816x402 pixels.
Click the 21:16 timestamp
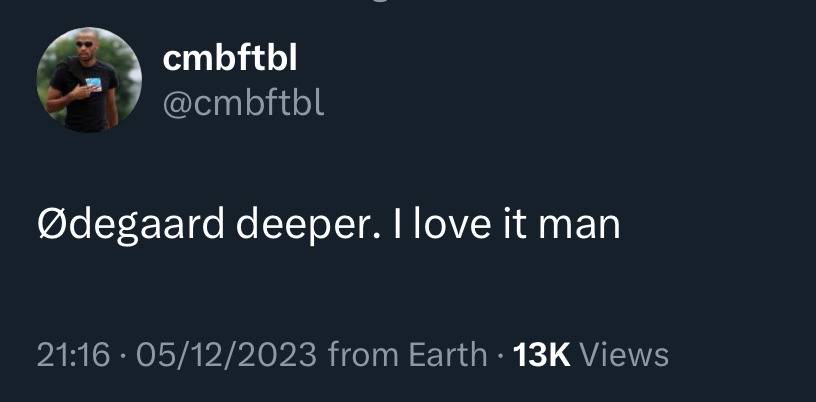pyautogui.click(x=73, y=355)
